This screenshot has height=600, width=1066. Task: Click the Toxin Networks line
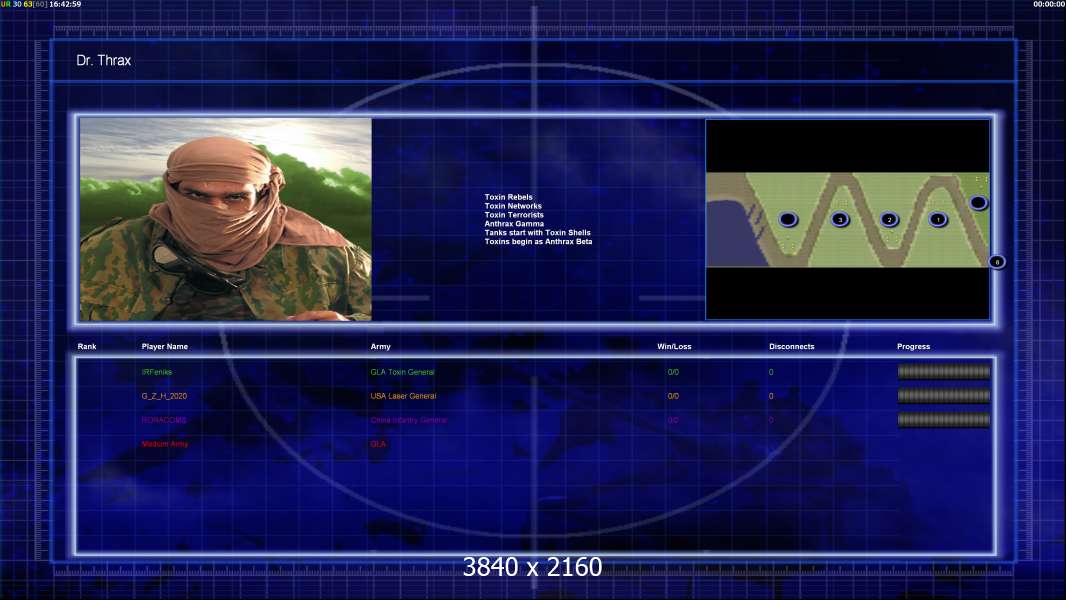pyautogui.click(x=513, y=206)
